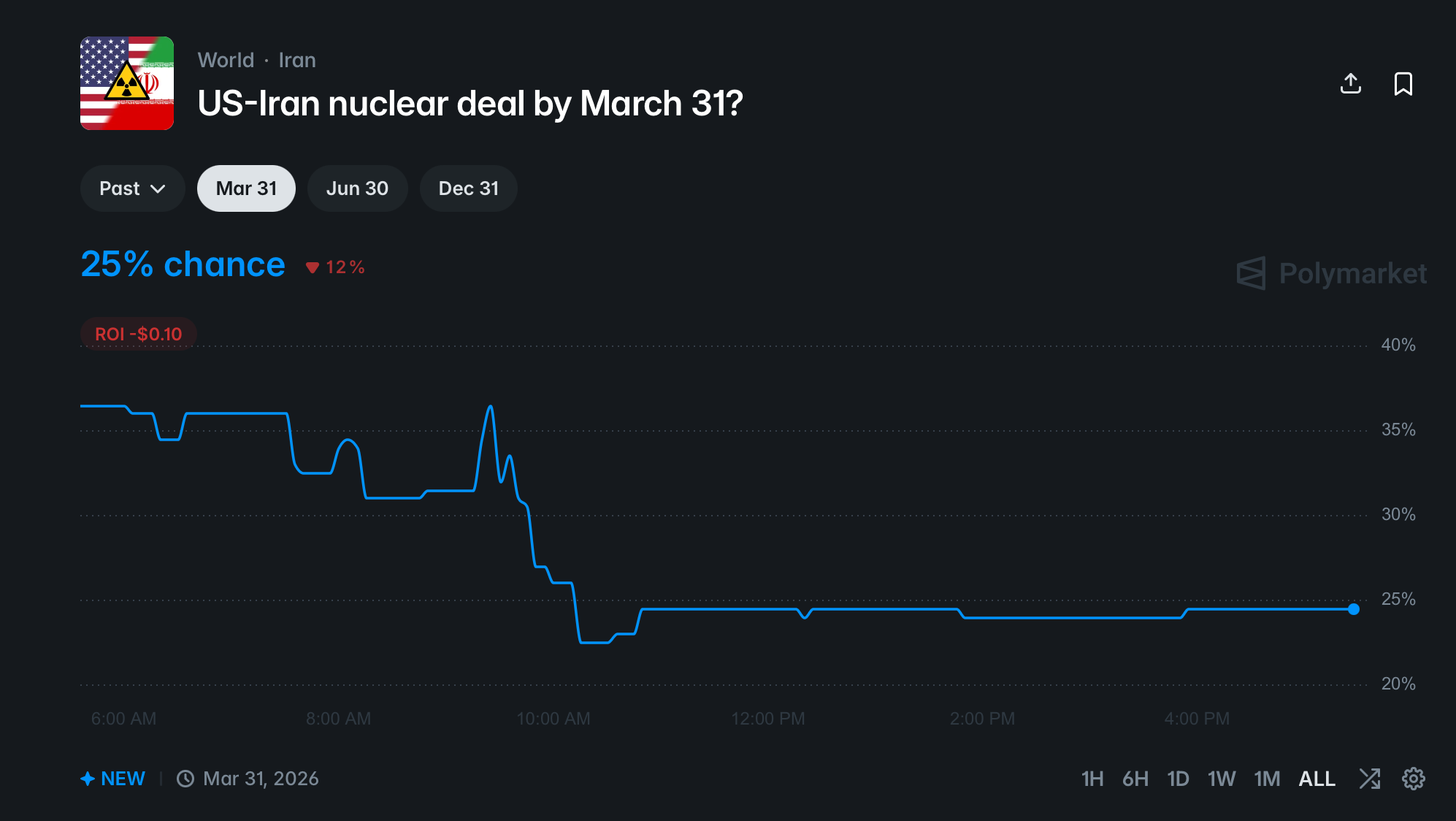Click the shuffle arrows icon
This screenshot has width=1456, height=821.
click(x=1370, y=779)
